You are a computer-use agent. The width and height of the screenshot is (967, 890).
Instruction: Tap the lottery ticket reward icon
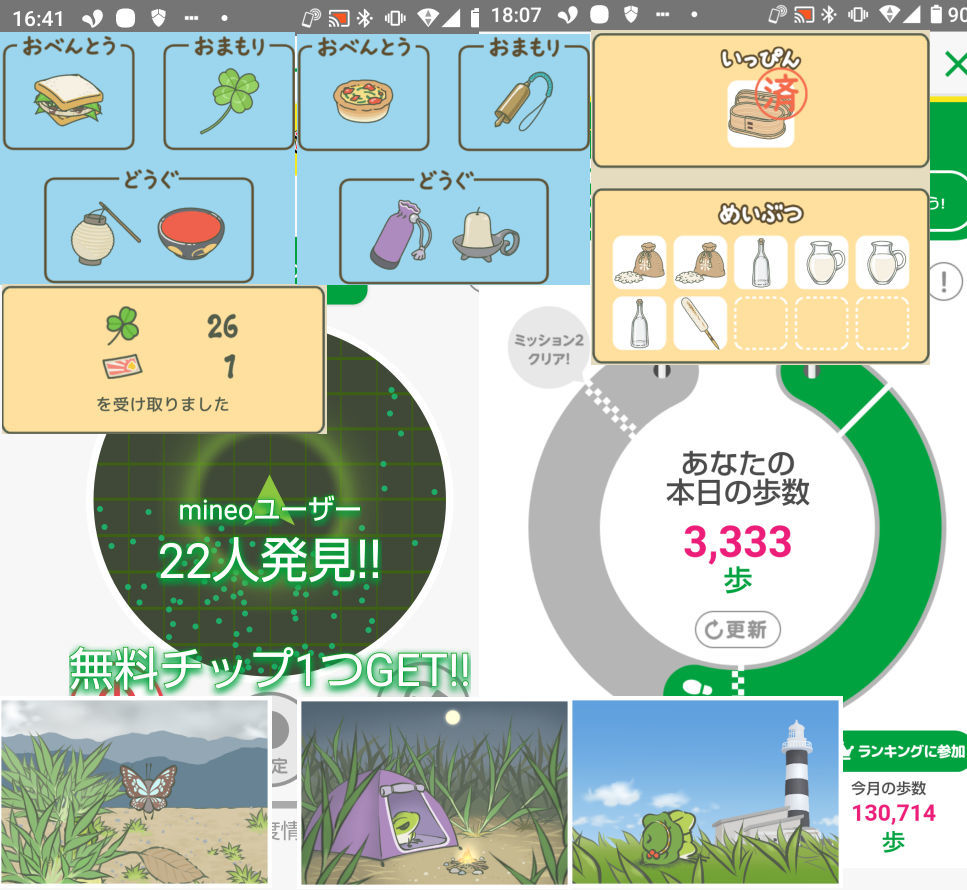coord(122,366)
